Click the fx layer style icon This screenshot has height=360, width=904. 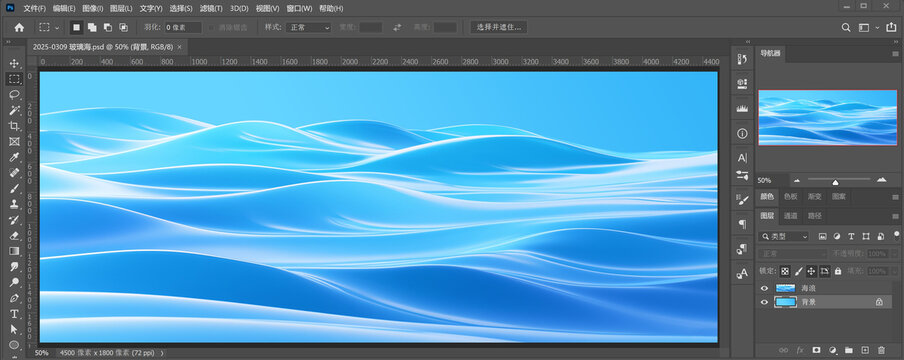click(x=800, y=350)
